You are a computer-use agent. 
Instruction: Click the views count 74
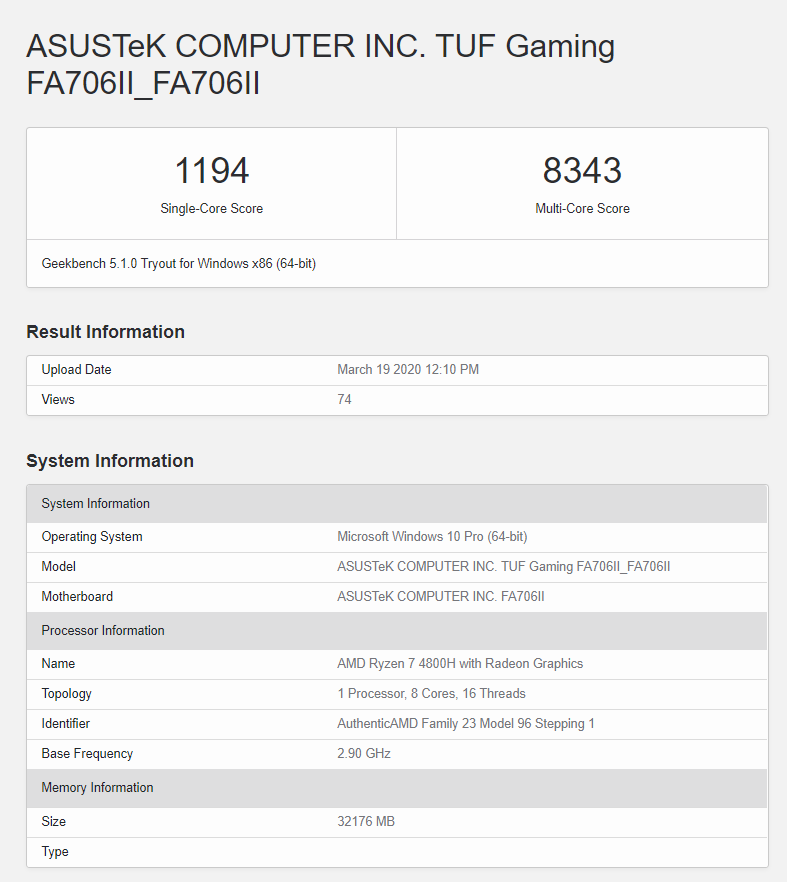(x=344, y=399)
